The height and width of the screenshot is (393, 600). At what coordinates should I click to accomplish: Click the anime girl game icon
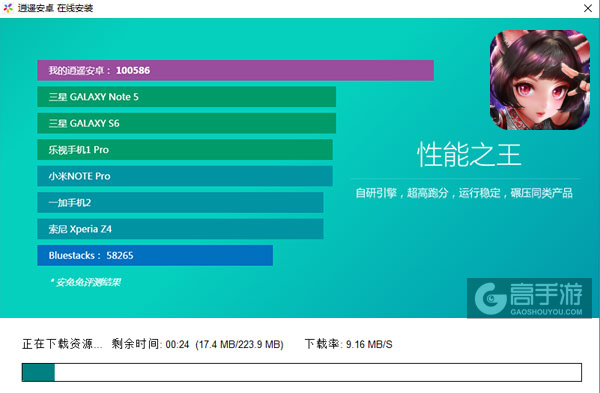(540, 80)
